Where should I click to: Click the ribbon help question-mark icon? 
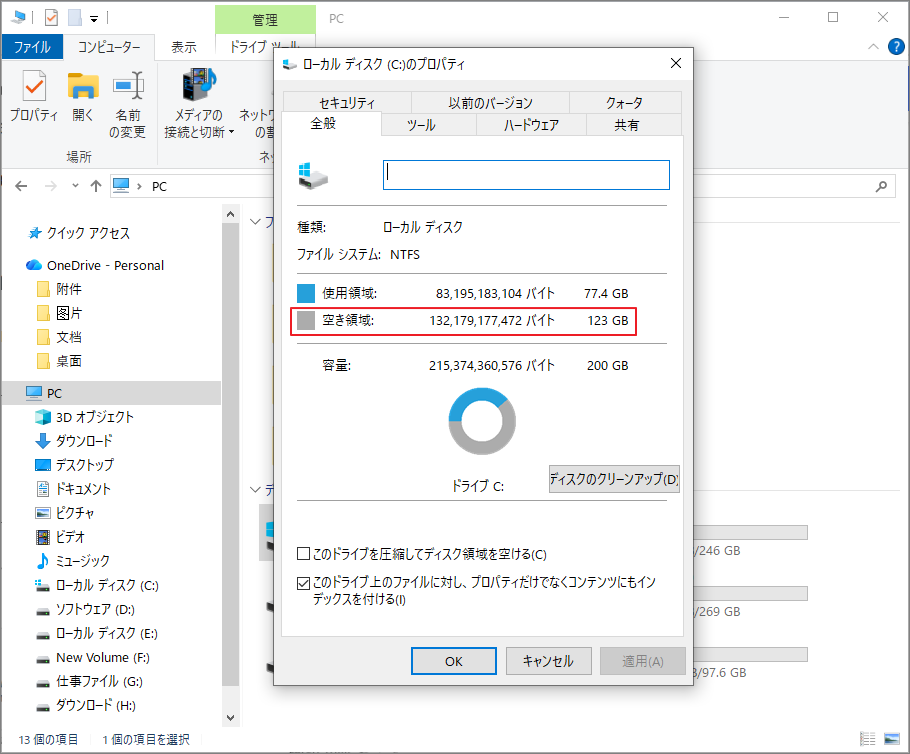click(896, 46)
